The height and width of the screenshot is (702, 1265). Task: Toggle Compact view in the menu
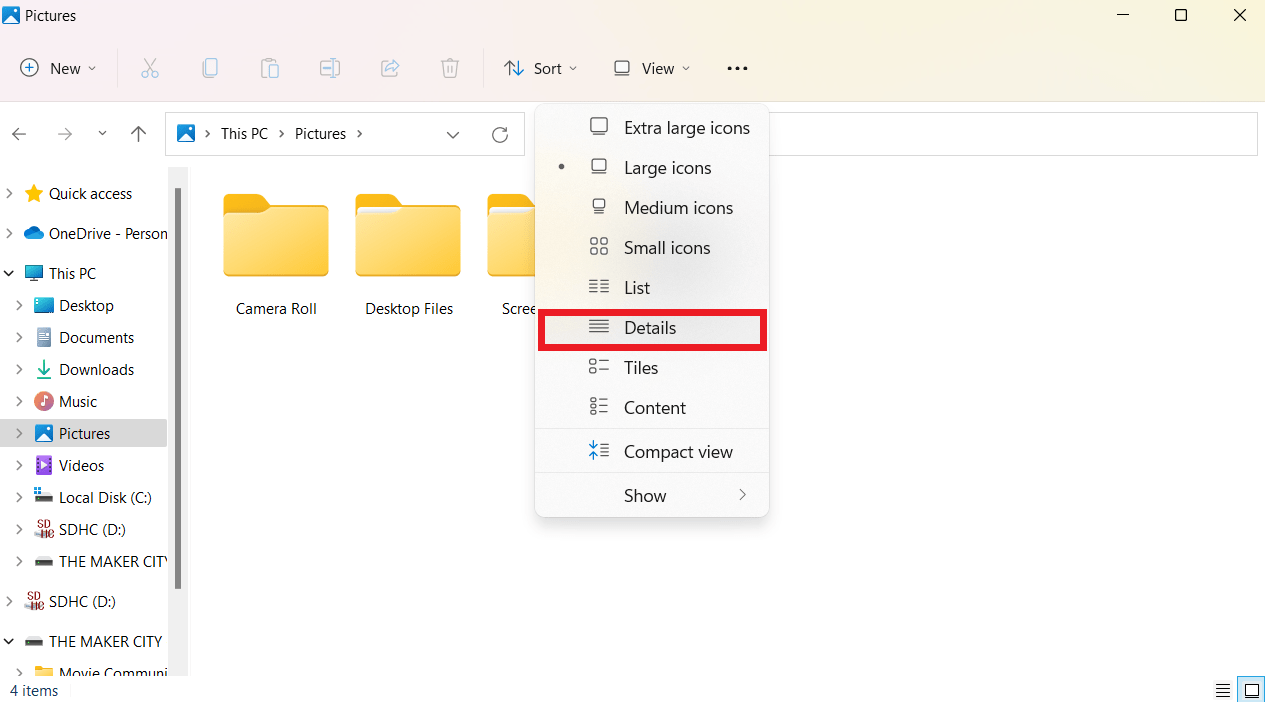coord(678,452)
